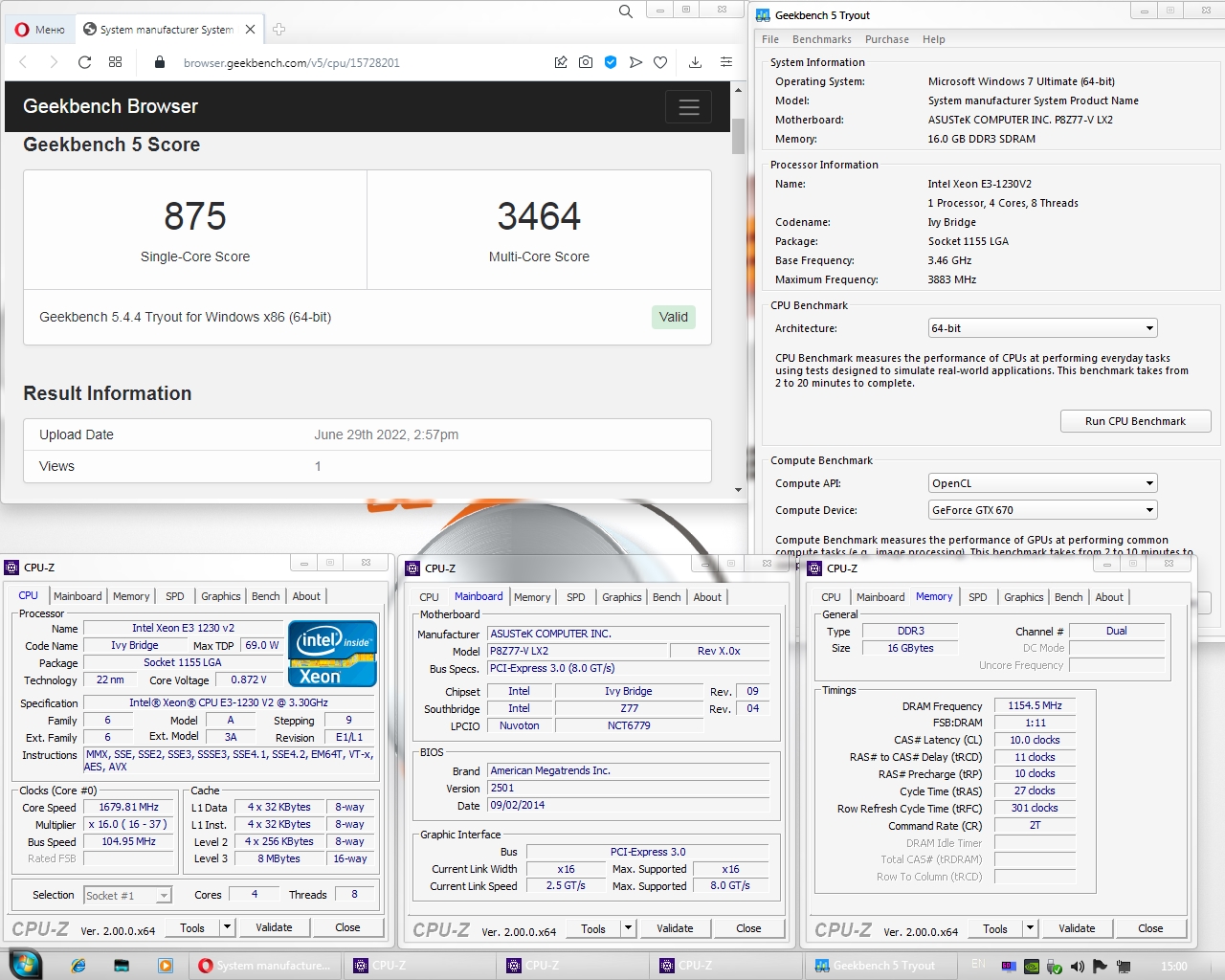This screenshot has width=1225, height=980.
Task: Click the browser reload icon
Action: point(84,62)
